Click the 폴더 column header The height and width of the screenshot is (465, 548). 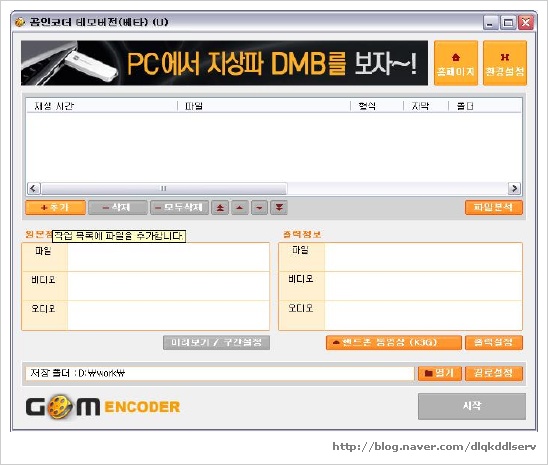[485, 106]
